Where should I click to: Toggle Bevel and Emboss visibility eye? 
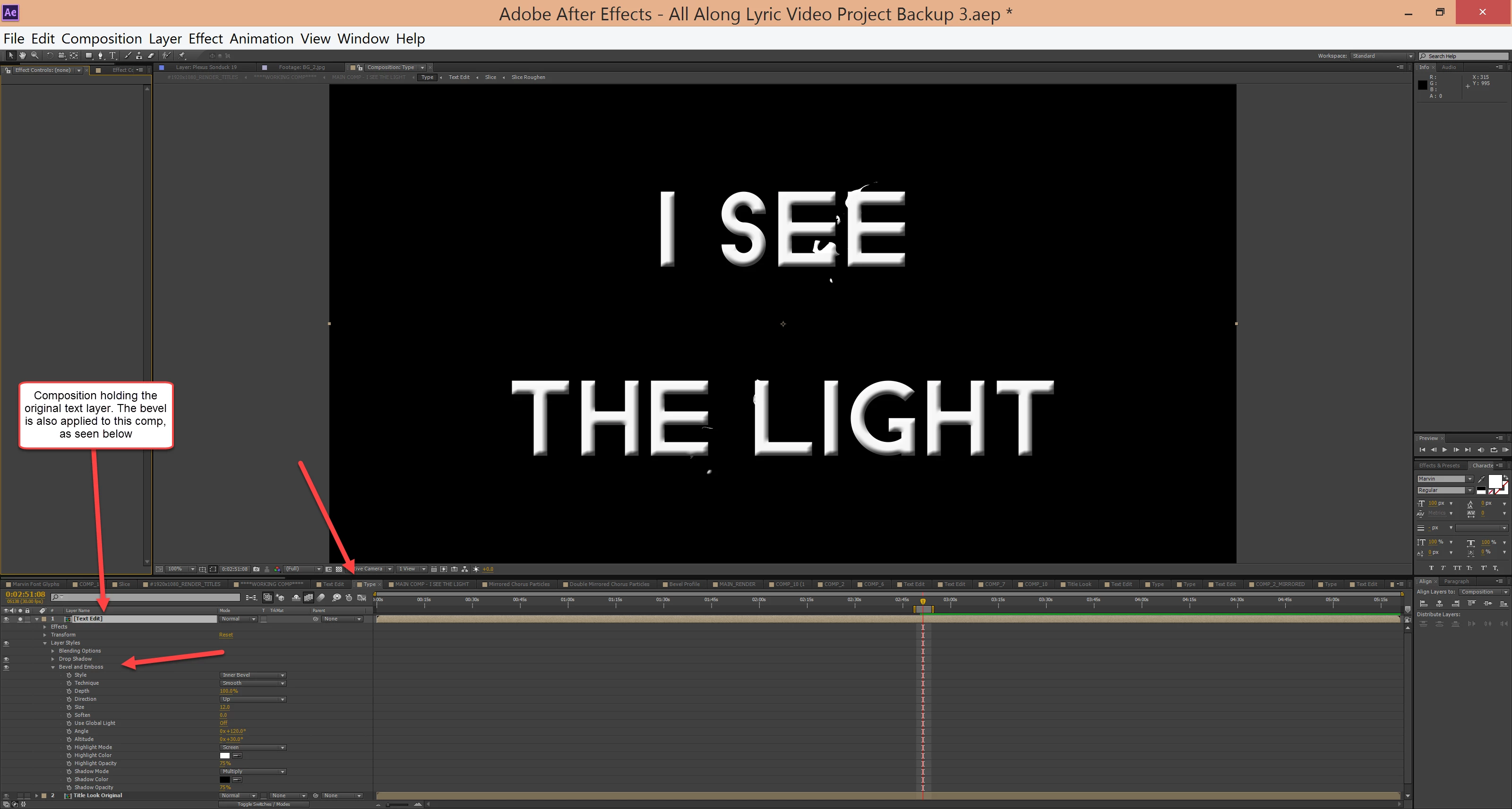click(x=7, y=668)
